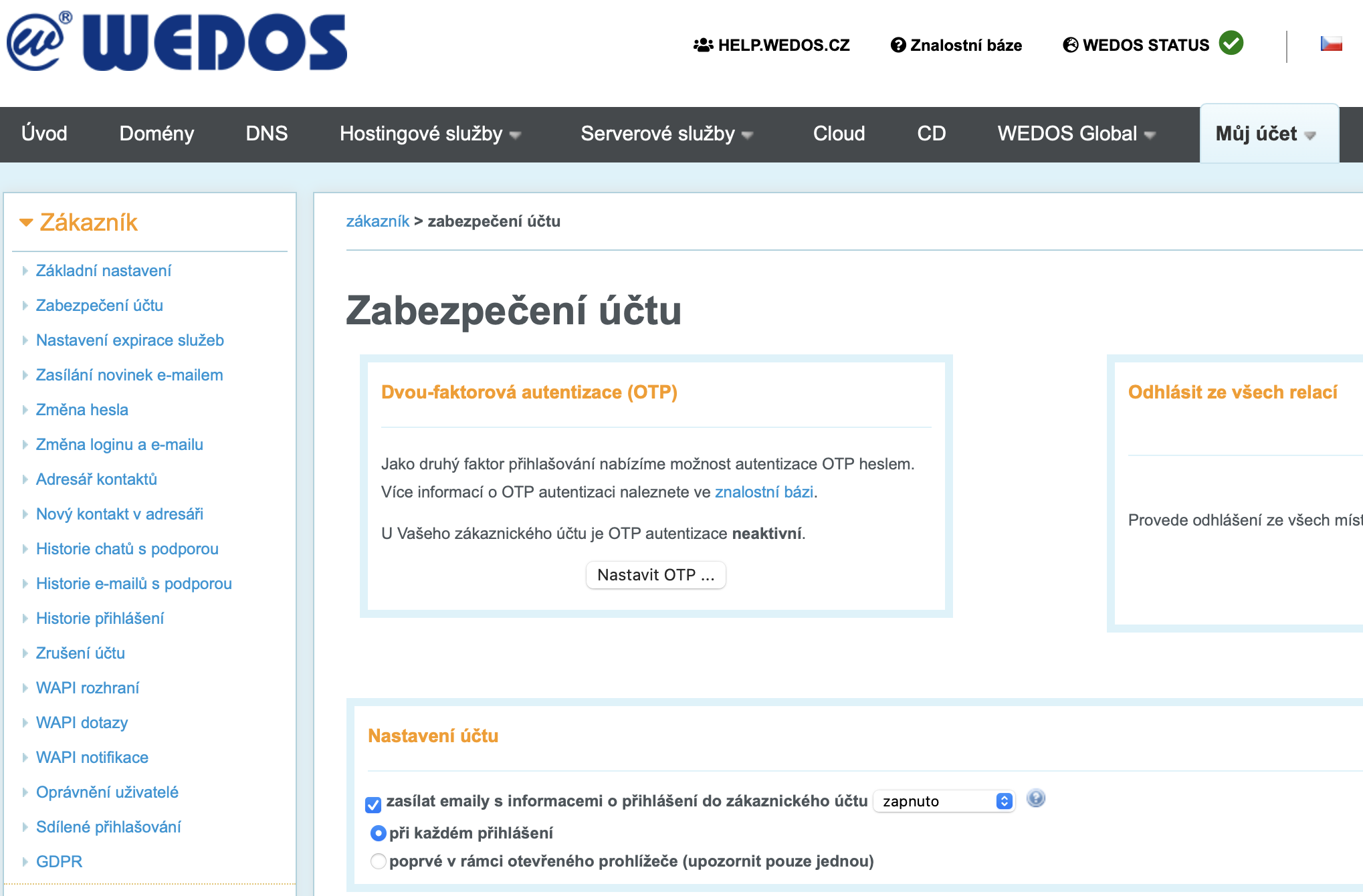Open Historie chatů s podporou

tap(127, 549)
